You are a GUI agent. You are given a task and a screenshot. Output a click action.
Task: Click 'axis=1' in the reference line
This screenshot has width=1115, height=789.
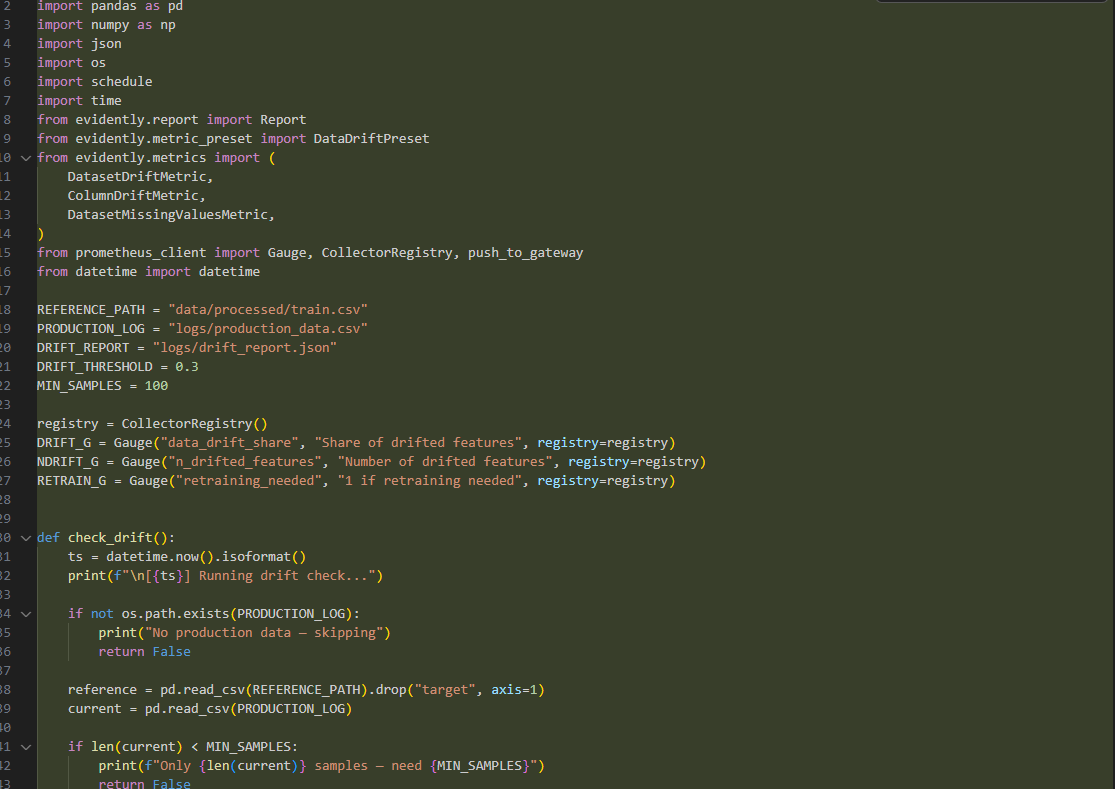[514, 690]
